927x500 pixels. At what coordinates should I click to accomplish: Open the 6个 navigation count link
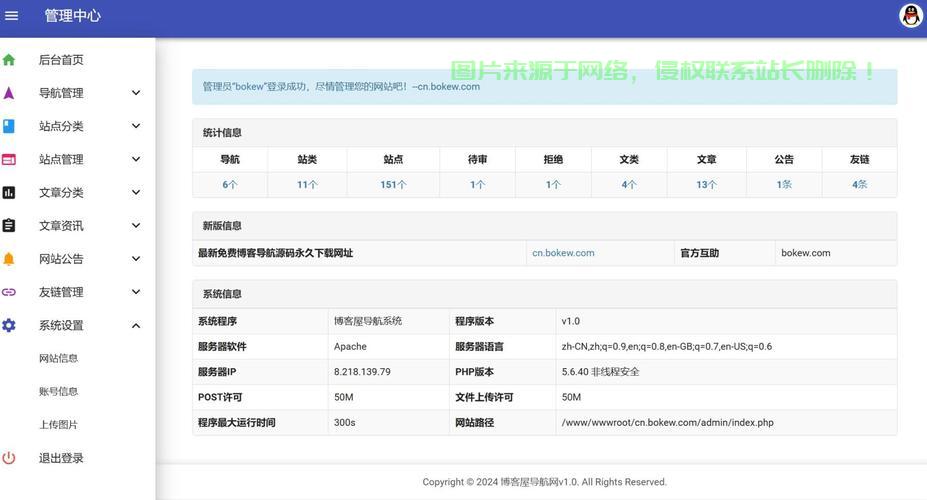(x=230, y=184)
